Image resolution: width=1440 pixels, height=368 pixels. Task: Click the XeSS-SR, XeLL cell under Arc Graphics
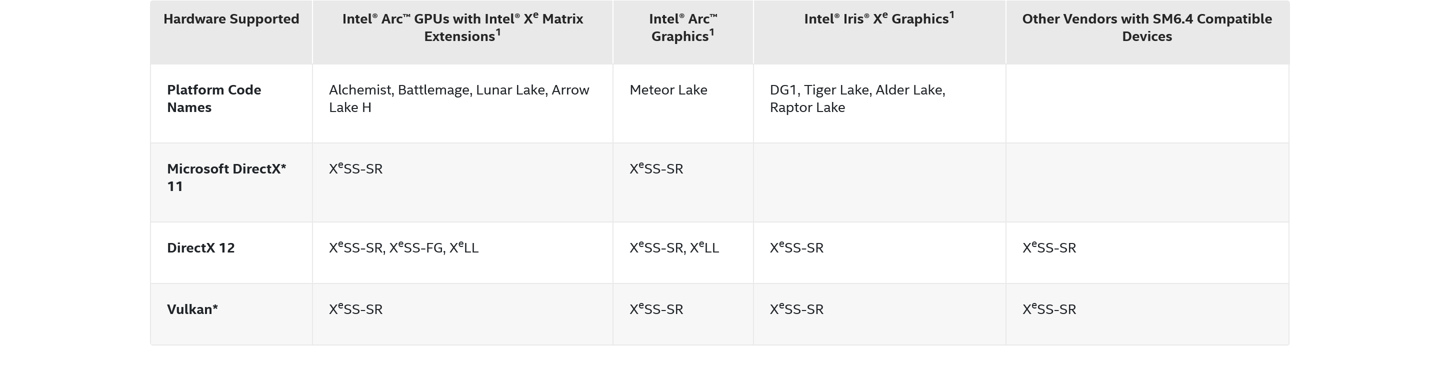674,247
